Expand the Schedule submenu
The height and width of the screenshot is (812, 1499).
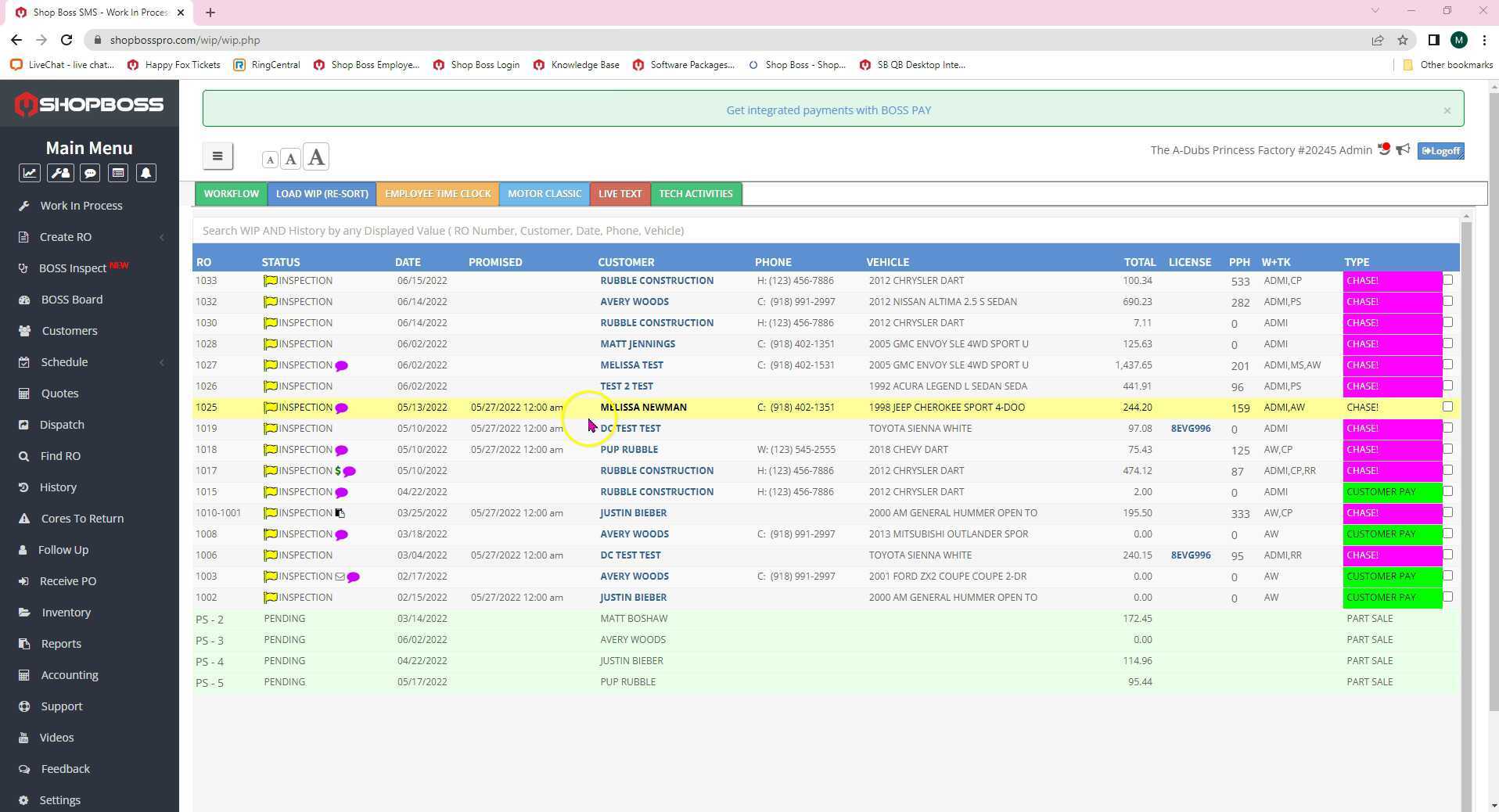[161, 362]
